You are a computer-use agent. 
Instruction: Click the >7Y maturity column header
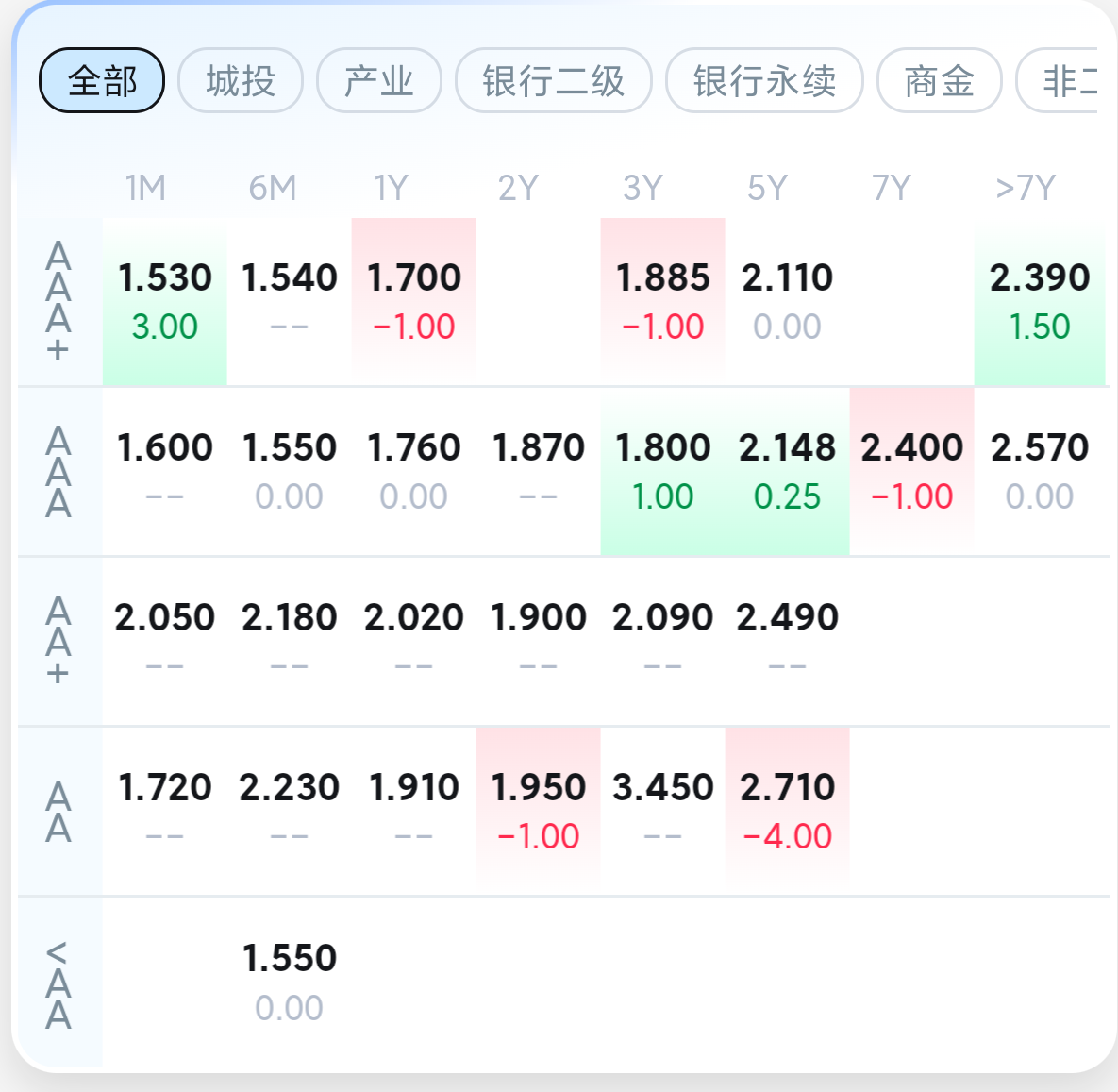point(1026,188)
